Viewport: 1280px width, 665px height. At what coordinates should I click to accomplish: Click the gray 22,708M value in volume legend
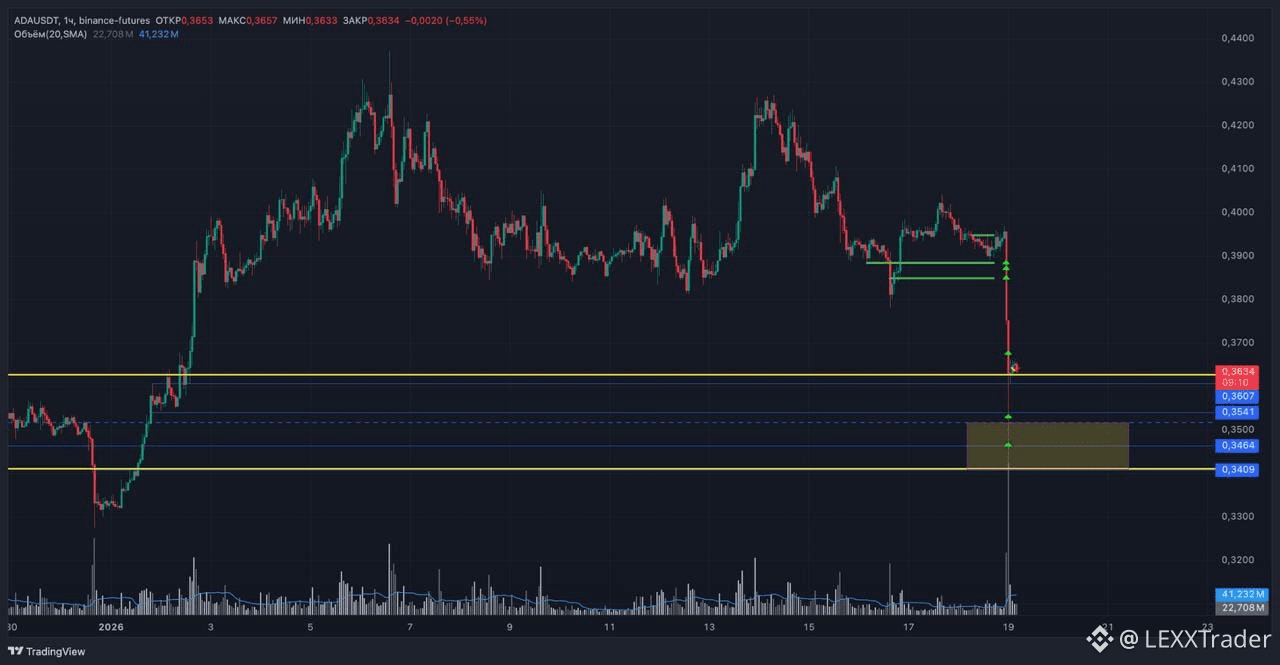(x=113, y=34)
